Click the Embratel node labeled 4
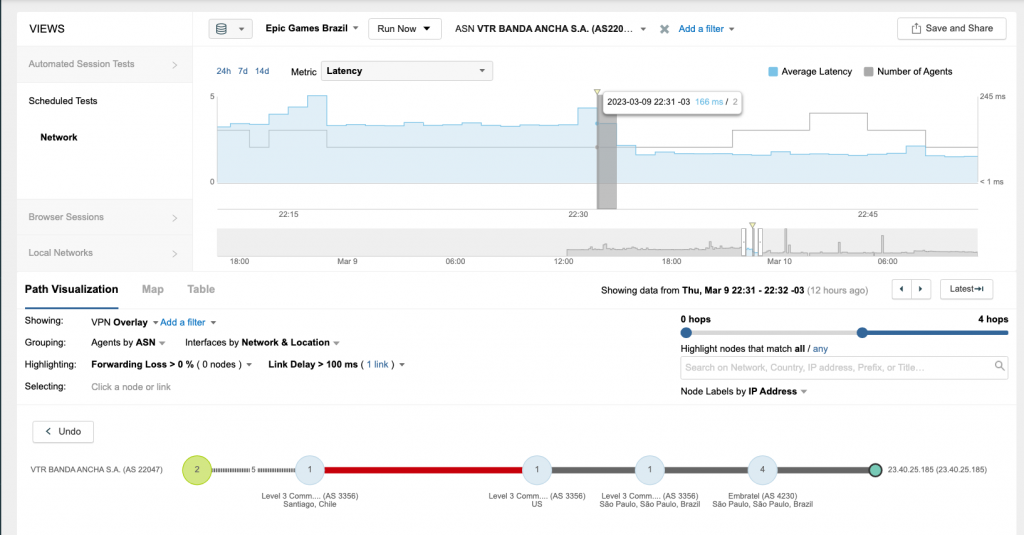Viewport: 1024px width, 535px height. point(763,469)
